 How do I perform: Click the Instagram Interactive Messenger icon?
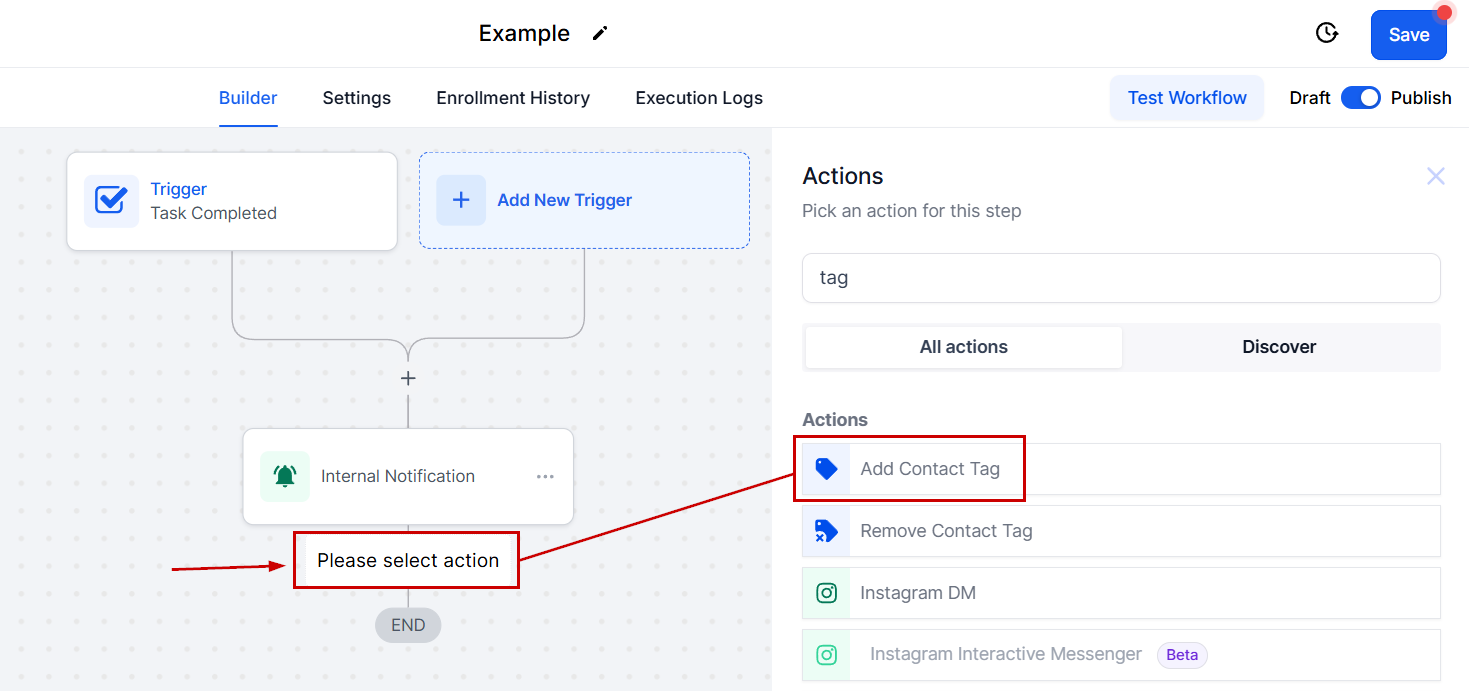pos(826,655)
